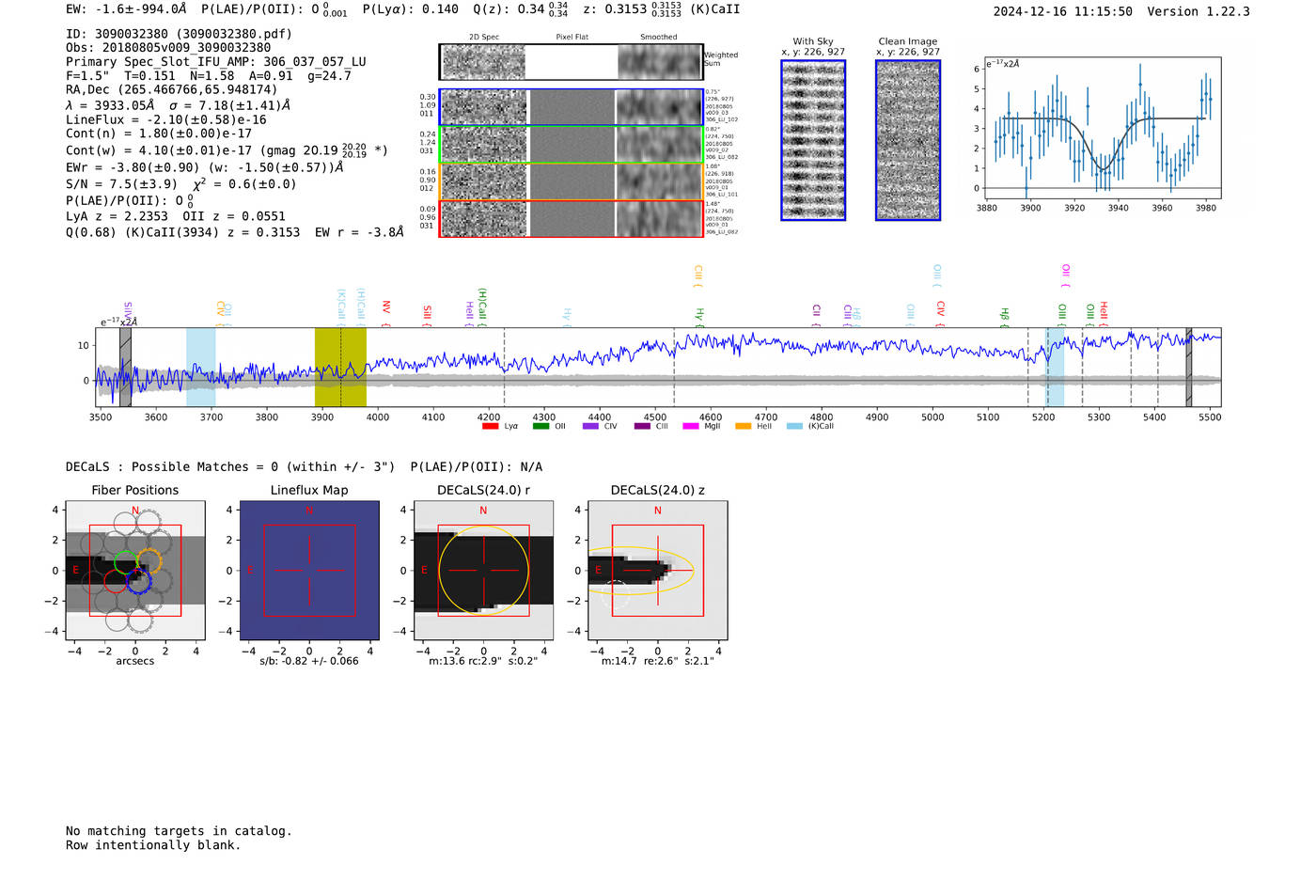Viewport: 1316px width, 896px height.
Task: Click the LineFlux = -2.10(±0.58)e-16 value
Action: [166, 120]
